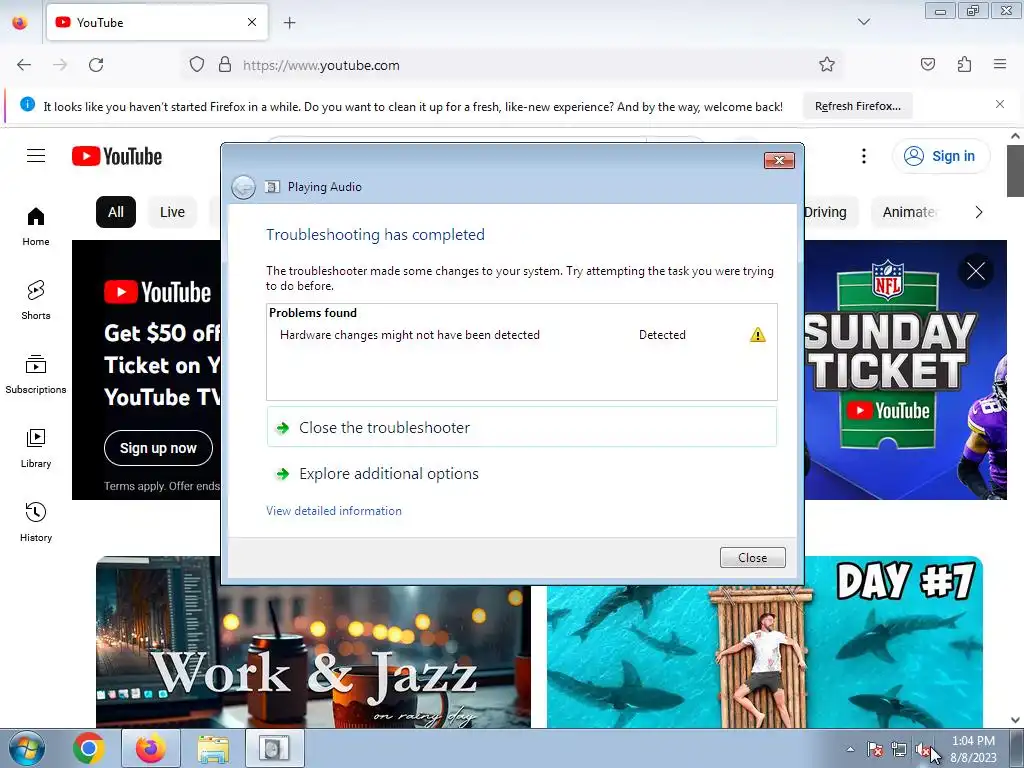Open Windows Explorer from taskbar
This screenshot has width=1024, height=768.
[213, 748]
